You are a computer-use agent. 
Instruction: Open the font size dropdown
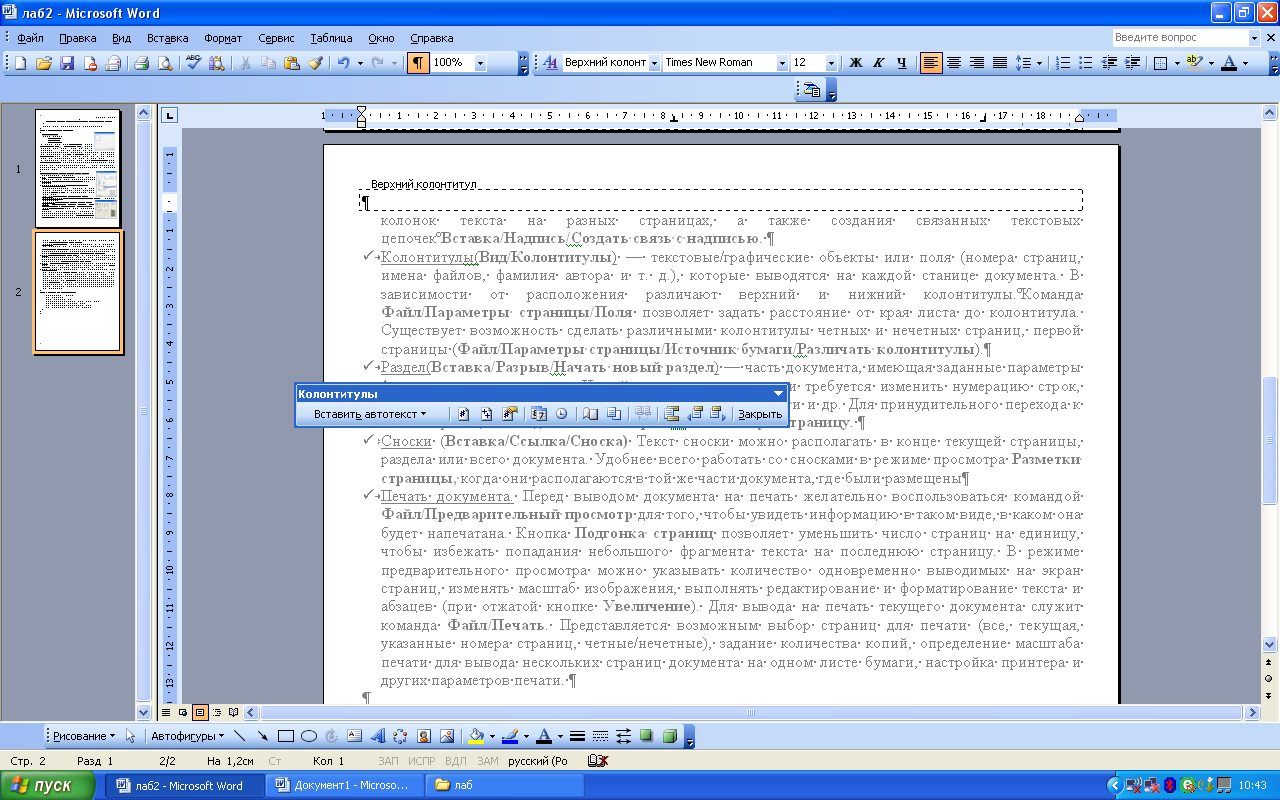(833, 63)
